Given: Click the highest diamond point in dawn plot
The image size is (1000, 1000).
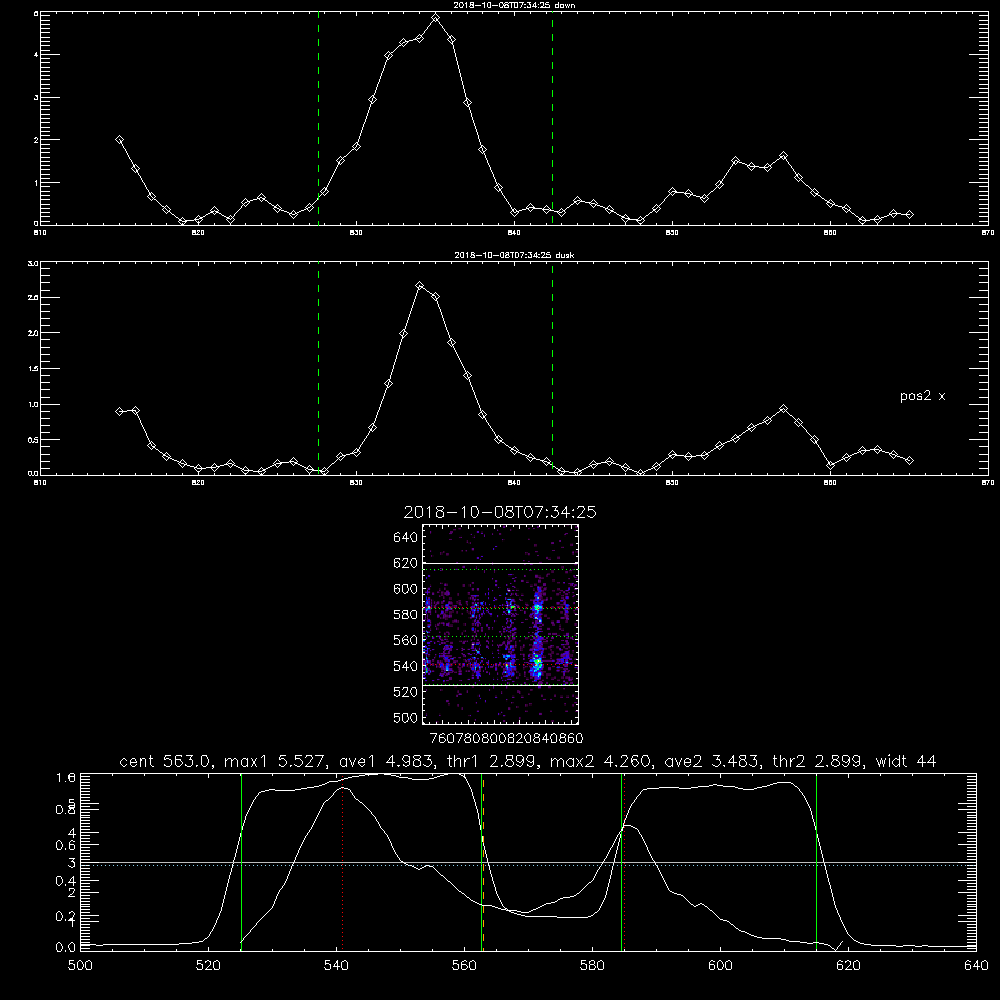Looking at the screenshot, I should click(436, 18).
